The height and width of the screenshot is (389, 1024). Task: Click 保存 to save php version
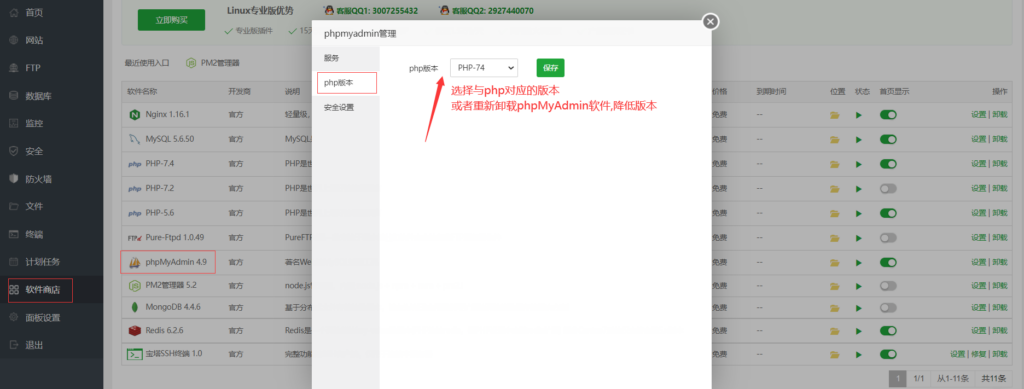click(x=551, y=68)
